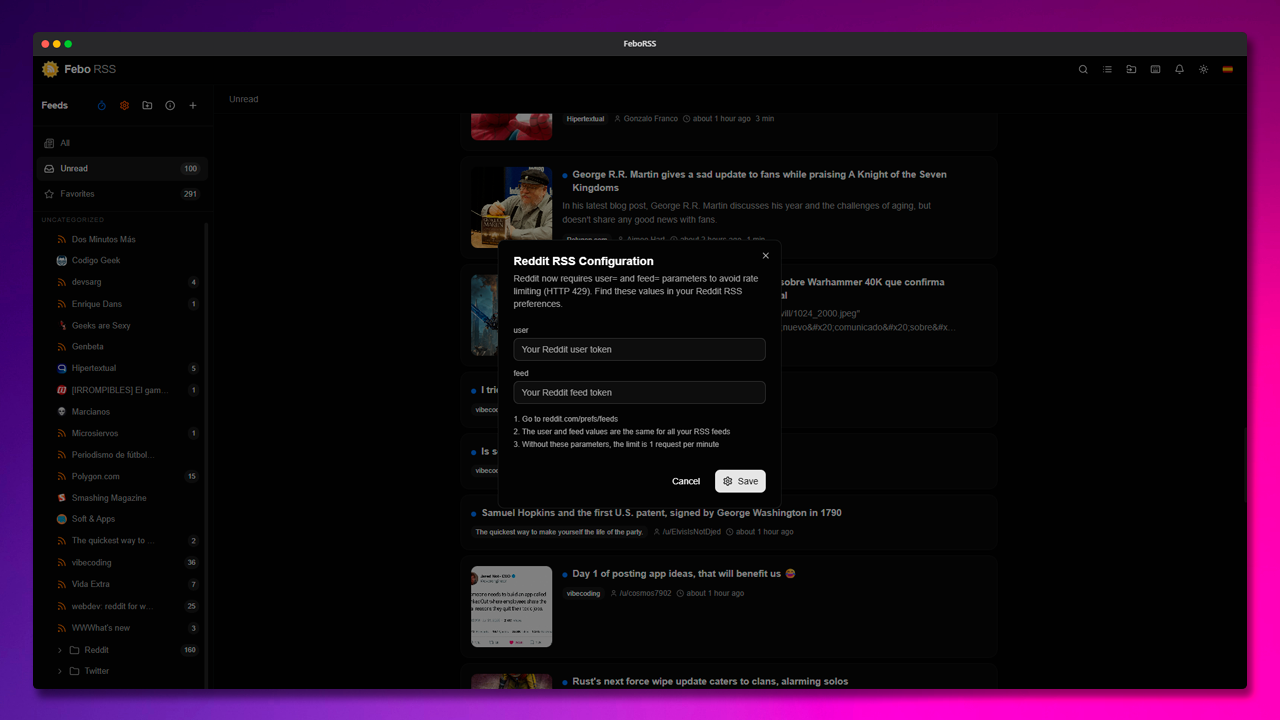Click the George R.R. Martin article thumbnail

[x=511, y=207]
